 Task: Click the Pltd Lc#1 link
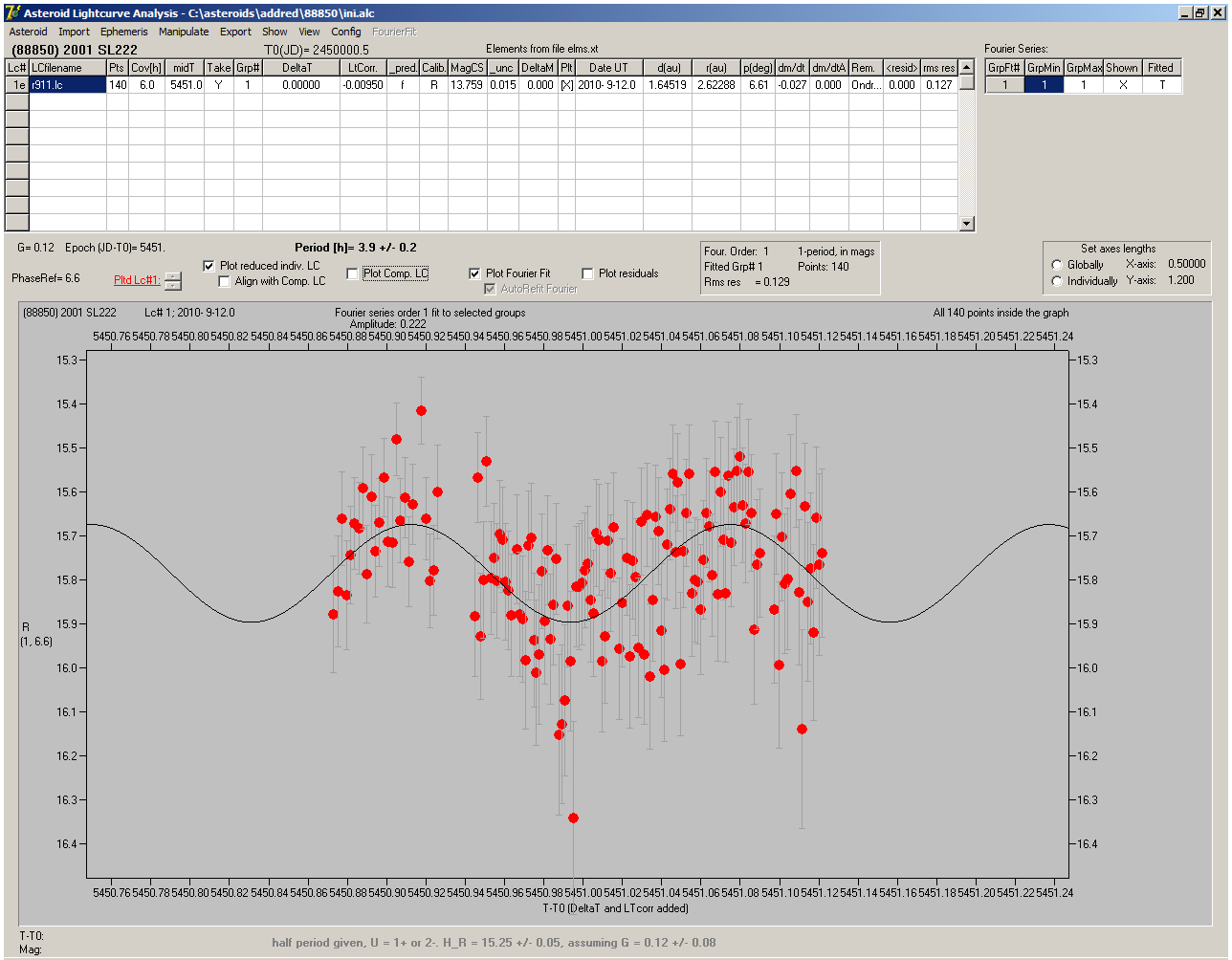pyautogui.click(x=137, y=280)
